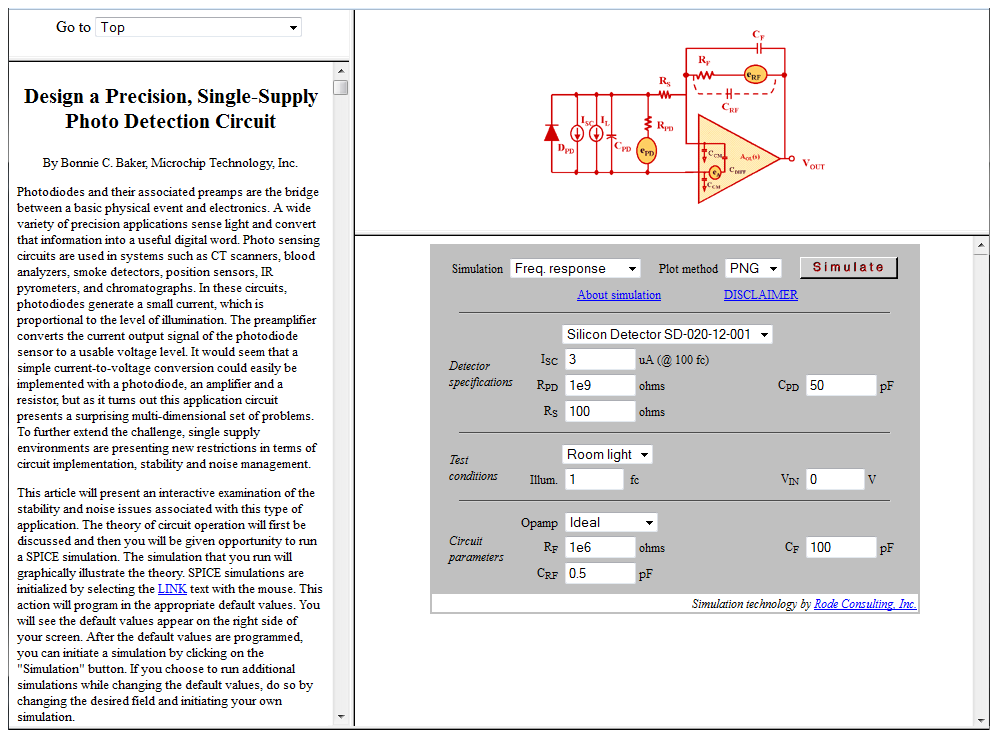Click the C_F capacitance field showing 100
The height and width of the screenshot is (738, 998).
point(840,547)
